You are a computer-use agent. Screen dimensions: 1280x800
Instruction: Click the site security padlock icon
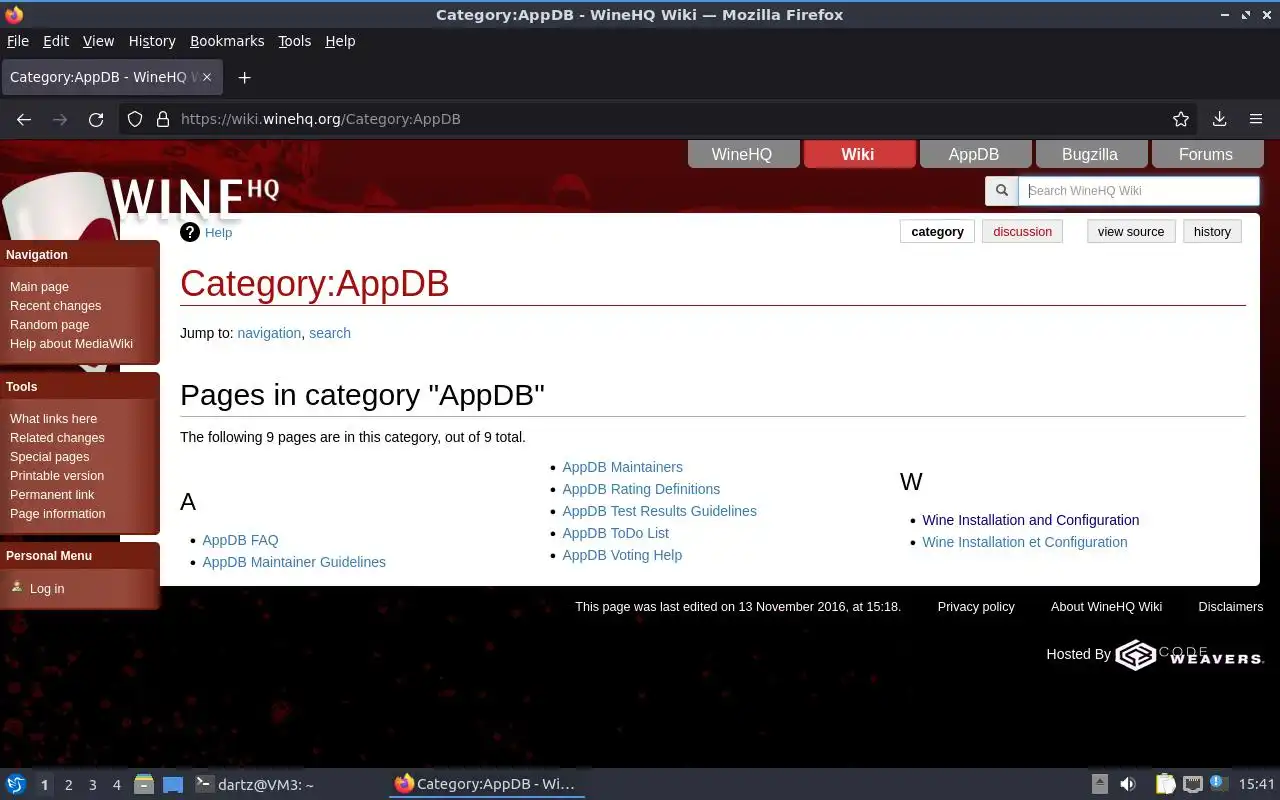[163, 119]
